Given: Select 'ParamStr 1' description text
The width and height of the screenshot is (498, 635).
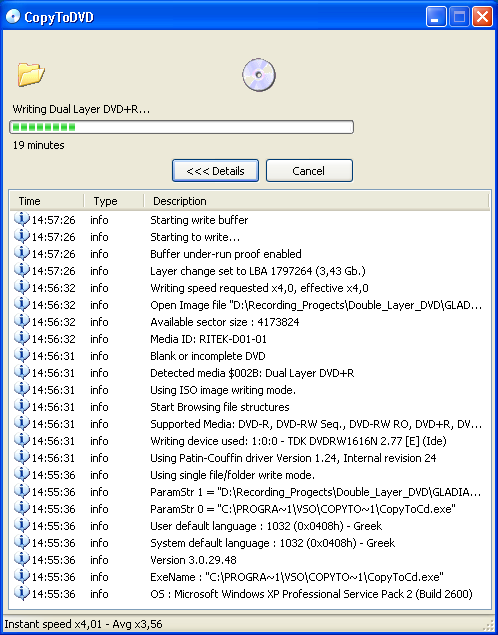Looking at the screenshot, I should point(316,492).
